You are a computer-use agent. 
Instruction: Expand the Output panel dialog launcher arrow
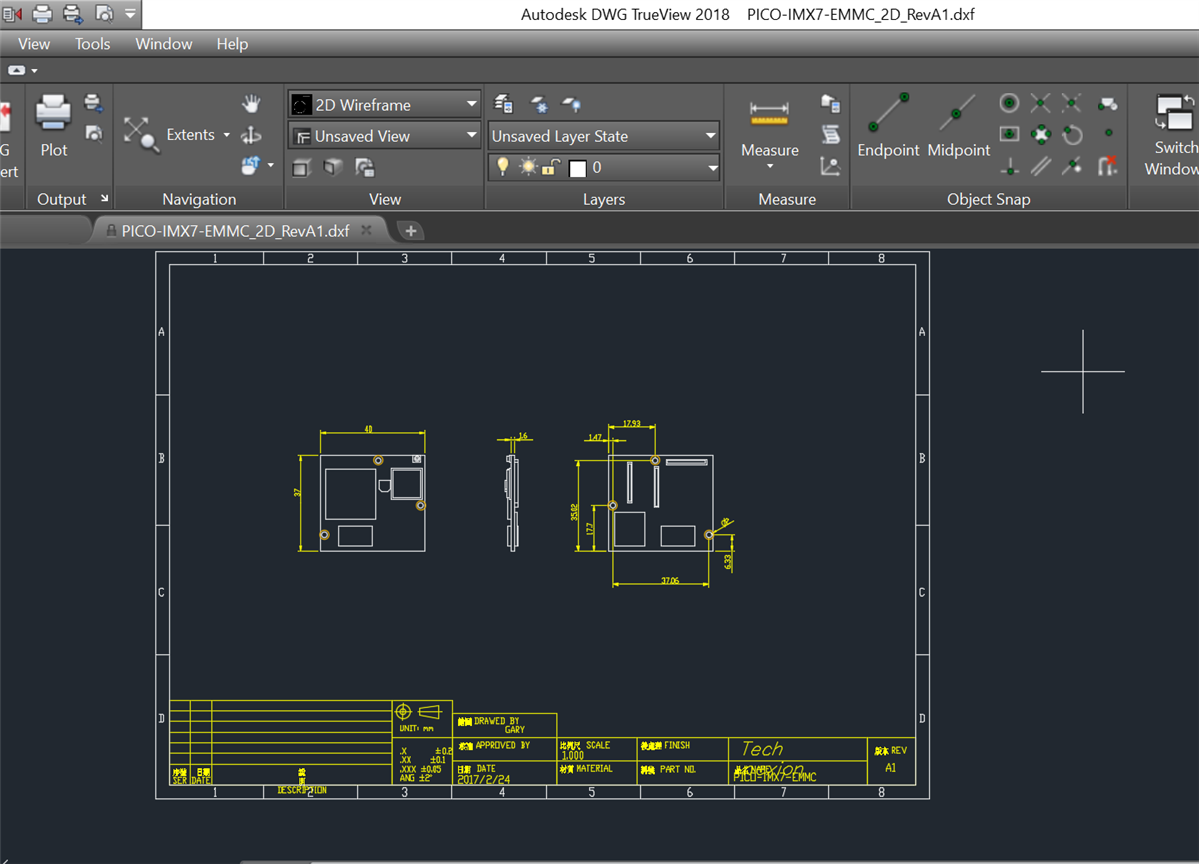[104, 199]
